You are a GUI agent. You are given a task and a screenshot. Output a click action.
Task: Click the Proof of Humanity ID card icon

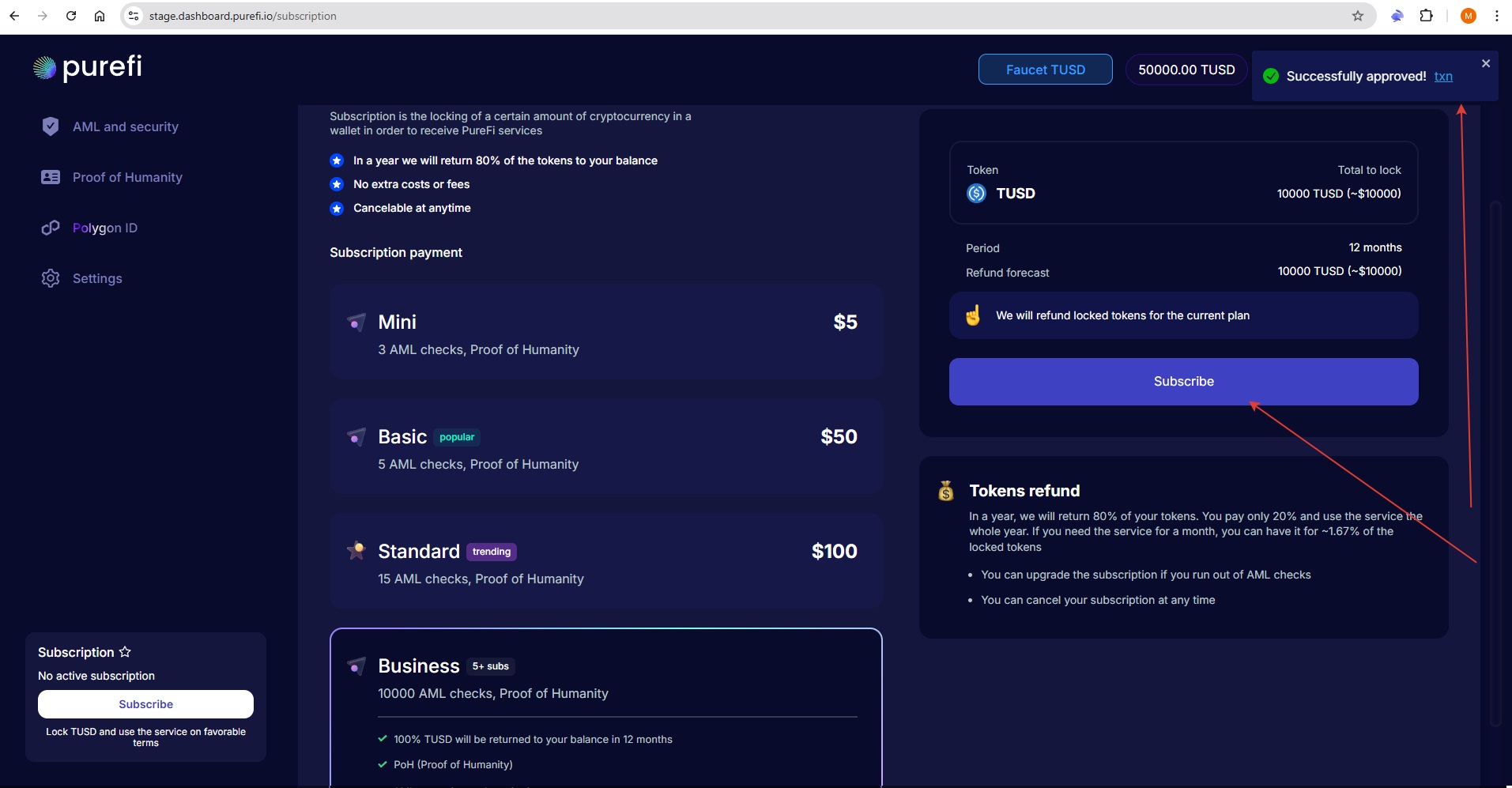click(51, 177)
